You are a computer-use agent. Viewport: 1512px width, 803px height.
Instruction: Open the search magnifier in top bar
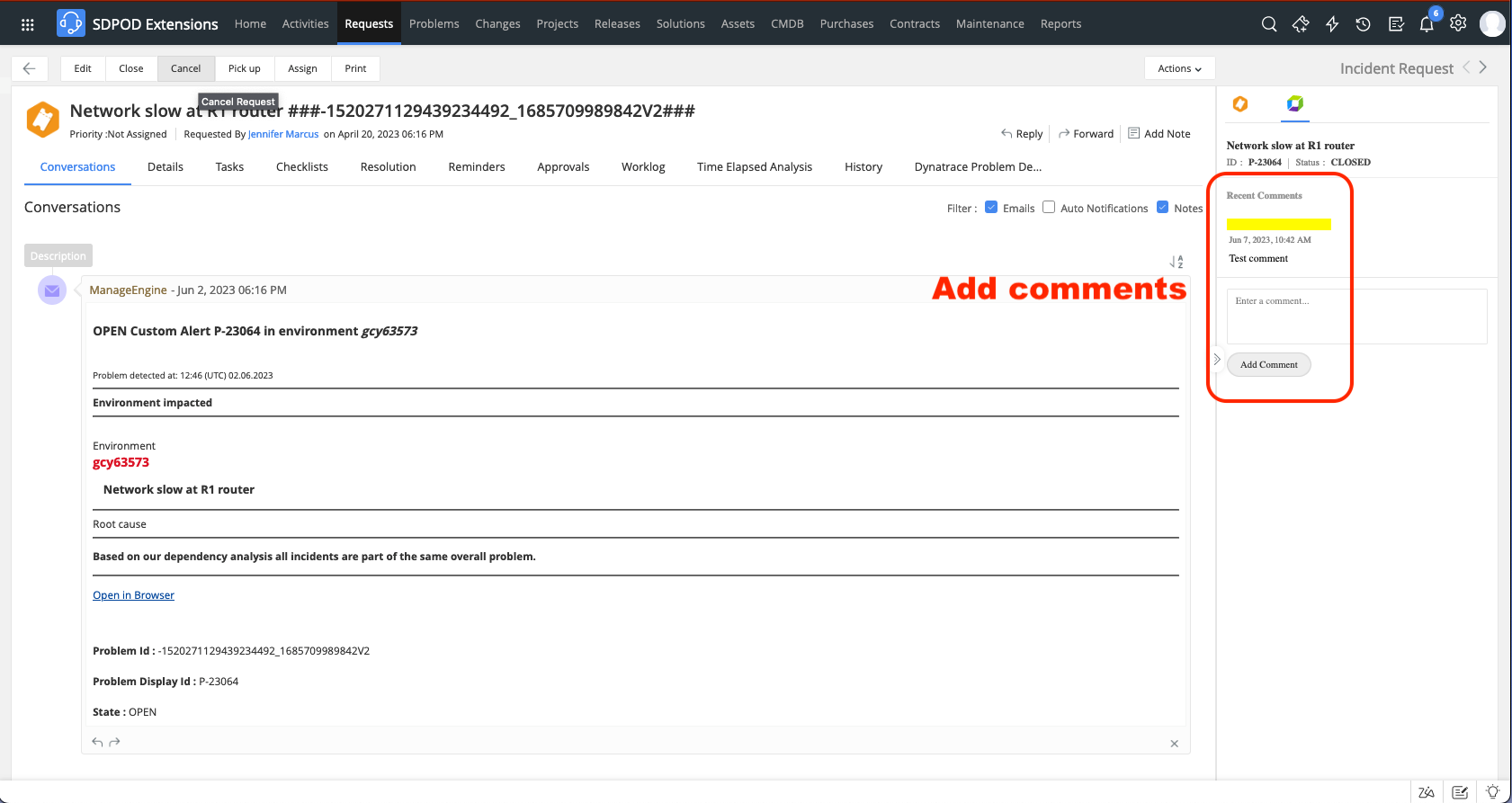coord(1269,24)
